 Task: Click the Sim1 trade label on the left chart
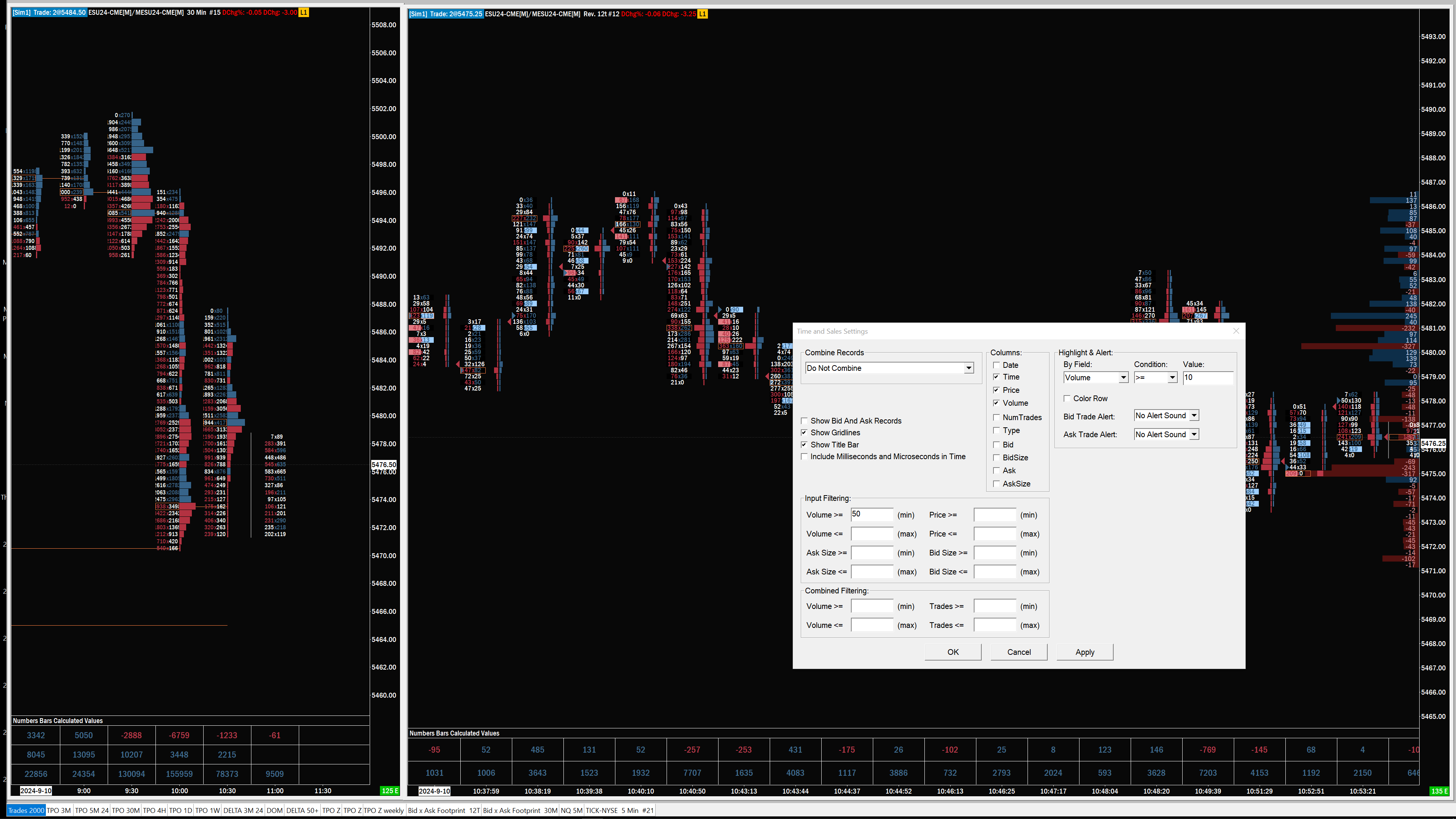[49, 13]
